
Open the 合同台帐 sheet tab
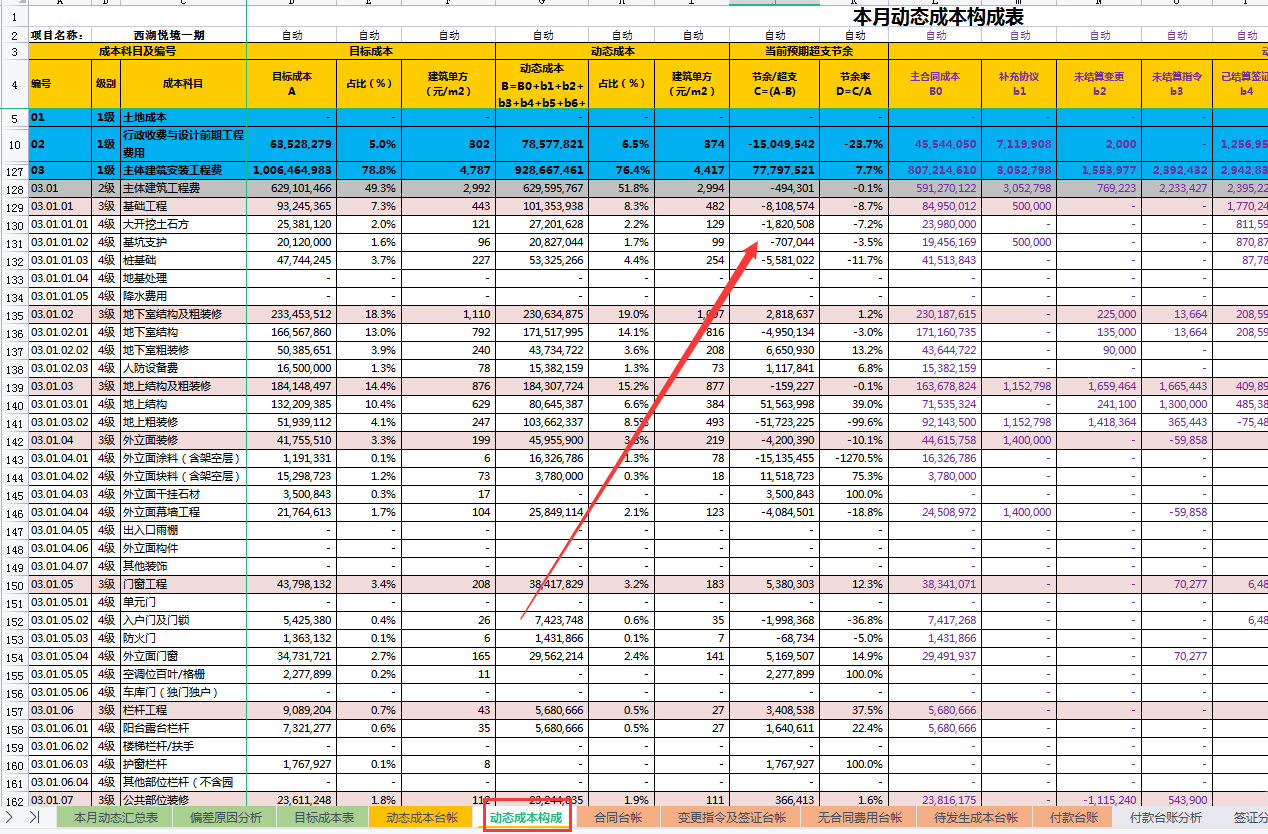(x=617, y=817)
